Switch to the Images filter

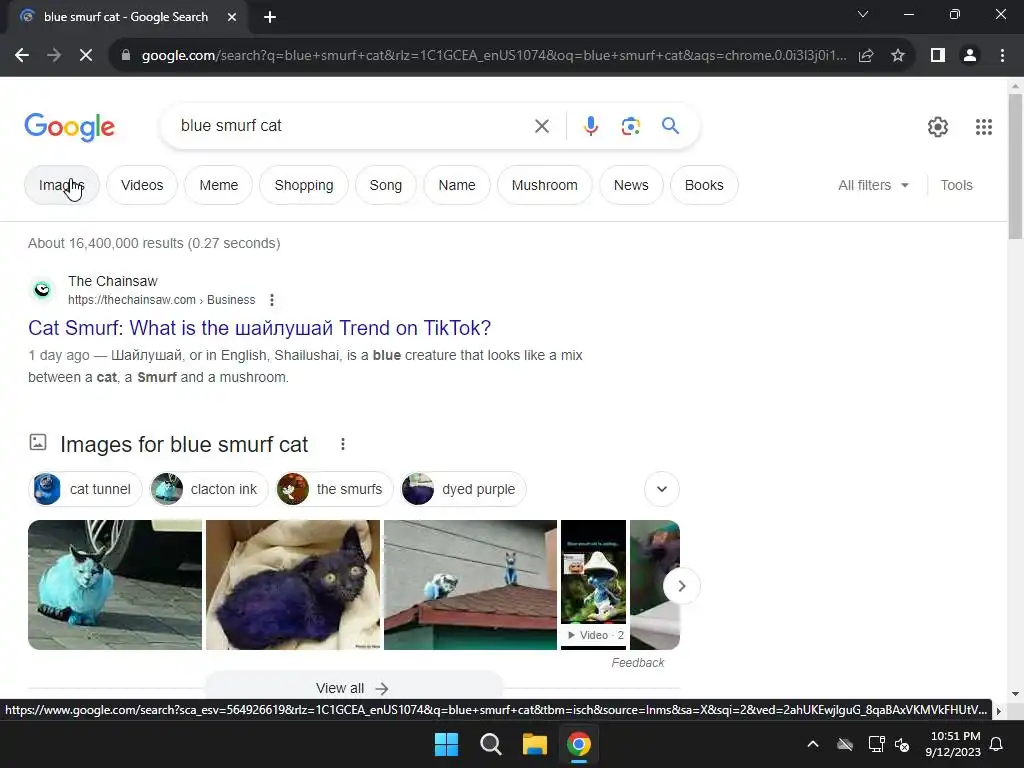62,185
